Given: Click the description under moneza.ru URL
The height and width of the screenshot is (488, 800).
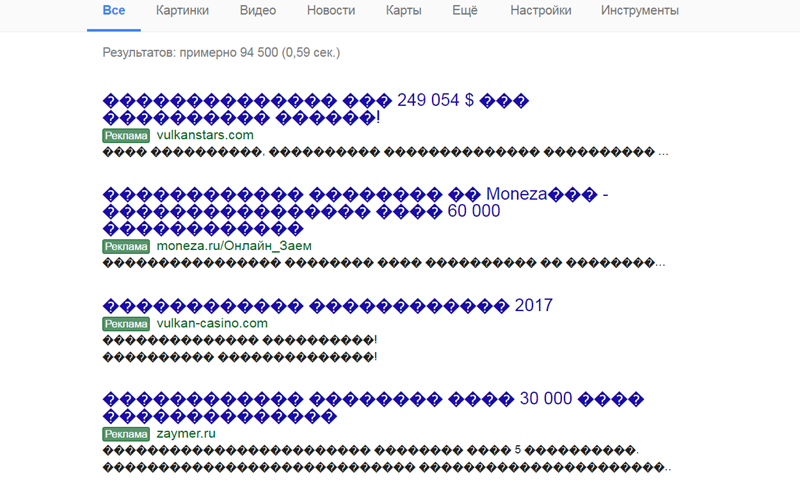Looking at the screenshot, I should 384,263.
